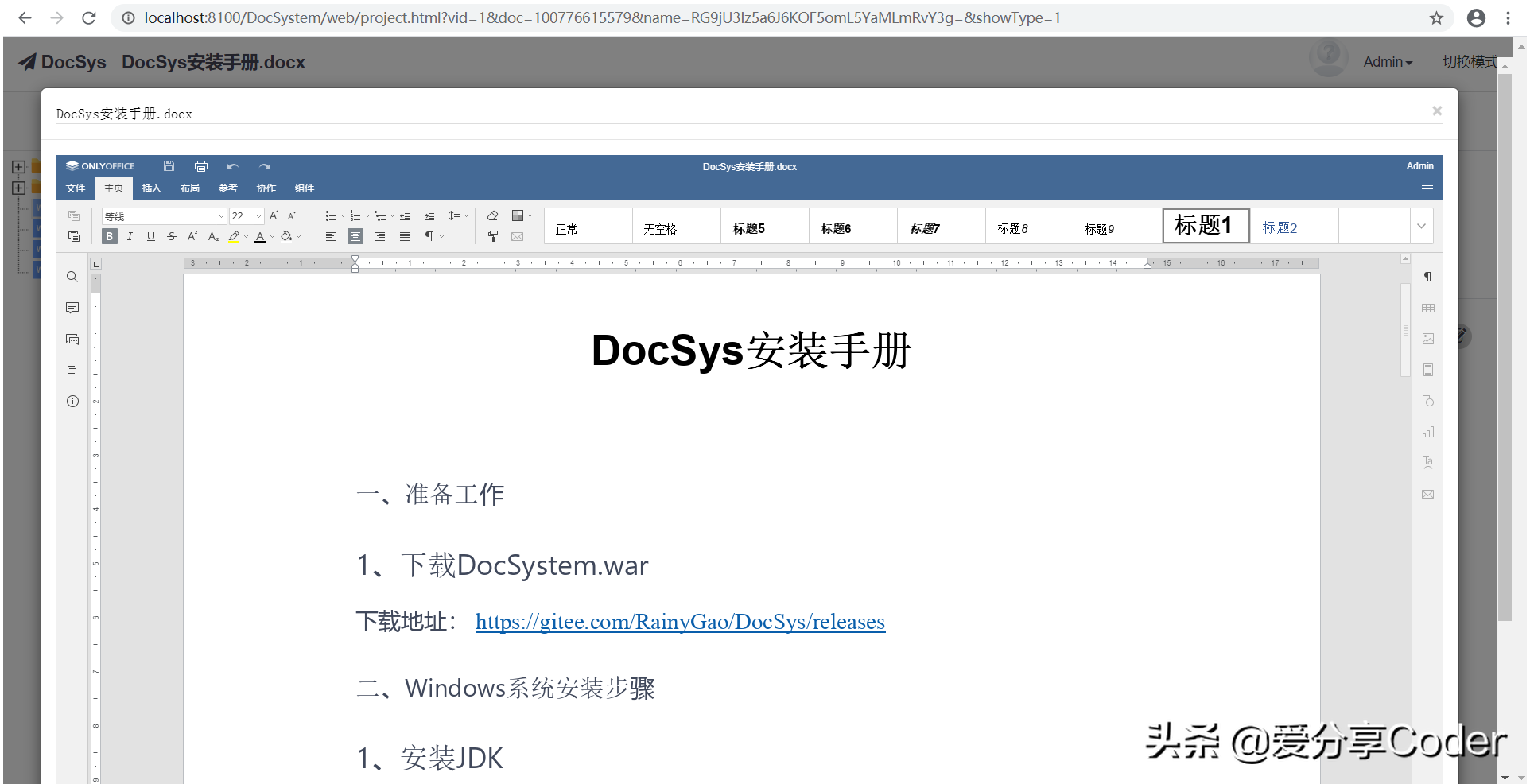
Task: Switch to the 协作 tab
Action: tap(266, 188)
